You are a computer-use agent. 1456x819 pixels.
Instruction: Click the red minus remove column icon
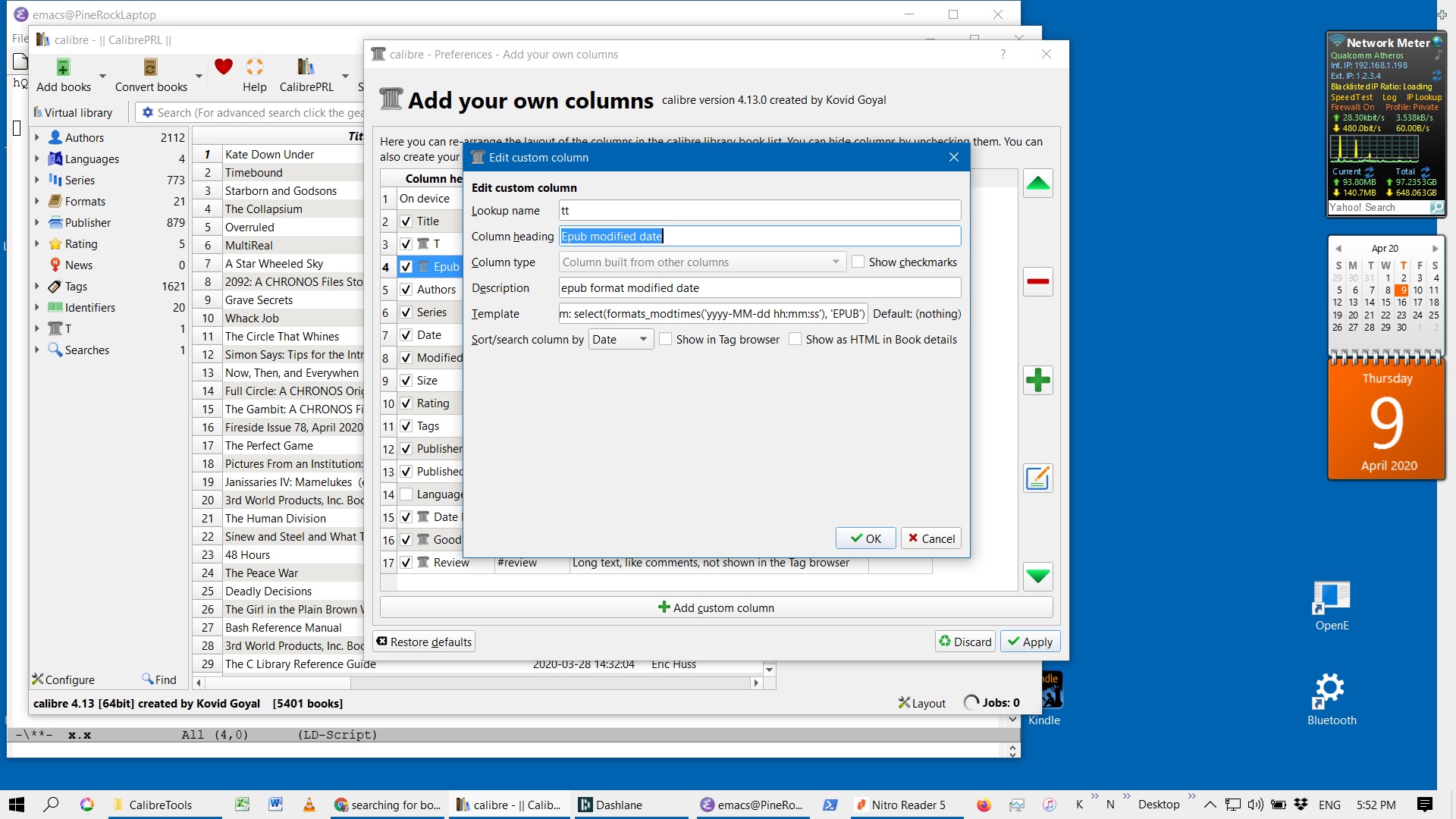(x=1037, y=281)
